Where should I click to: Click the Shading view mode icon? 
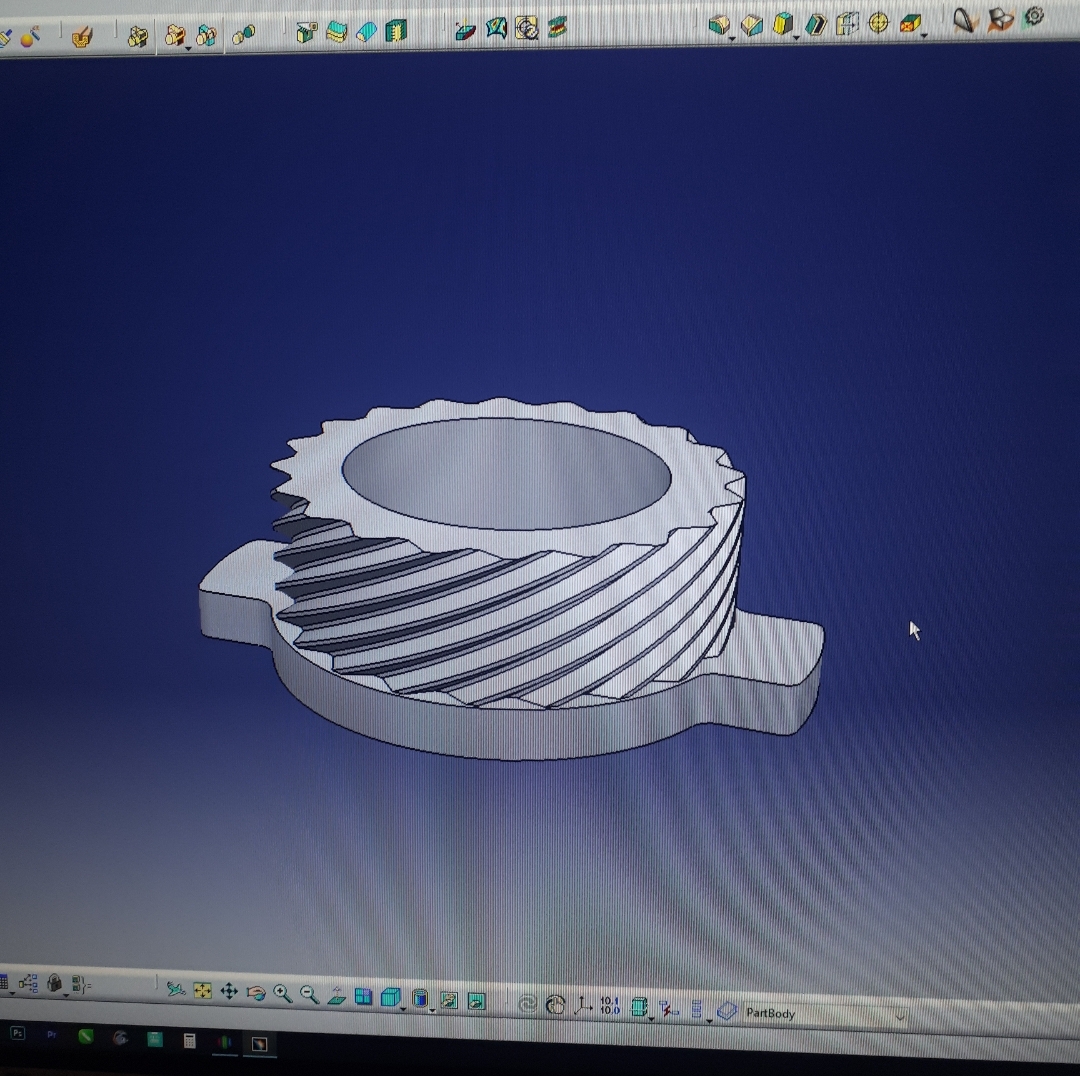pyautogui.click(x=420, y=998)
